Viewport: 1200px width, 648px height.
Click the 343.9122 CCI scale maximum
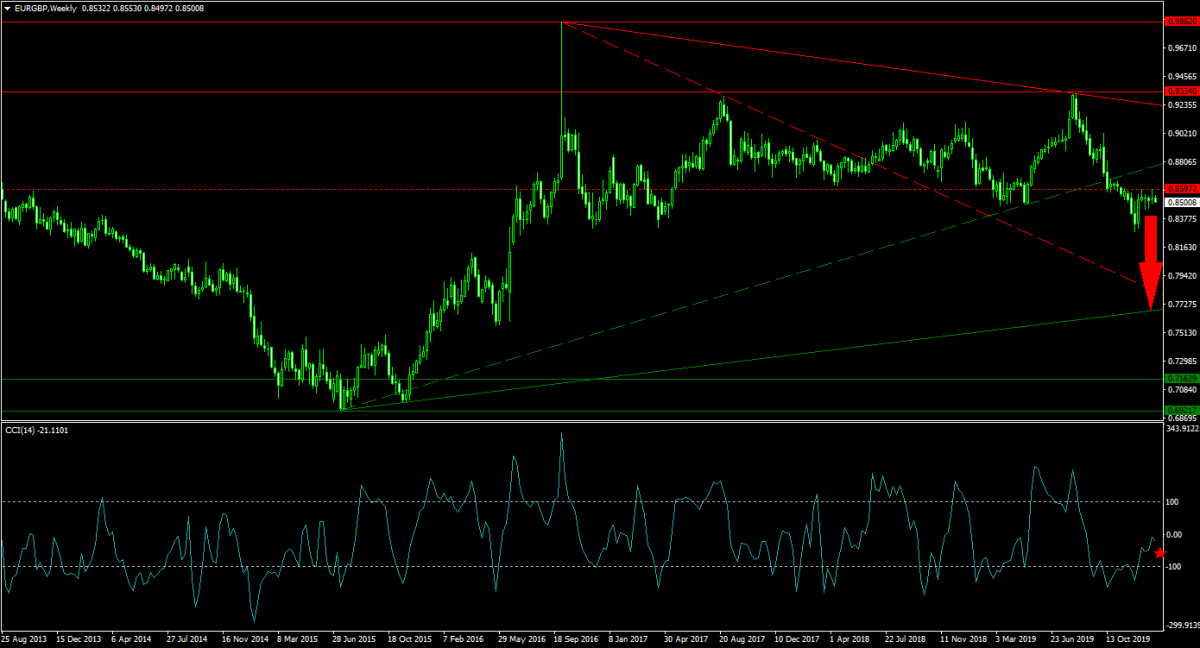coord(1182,430)
